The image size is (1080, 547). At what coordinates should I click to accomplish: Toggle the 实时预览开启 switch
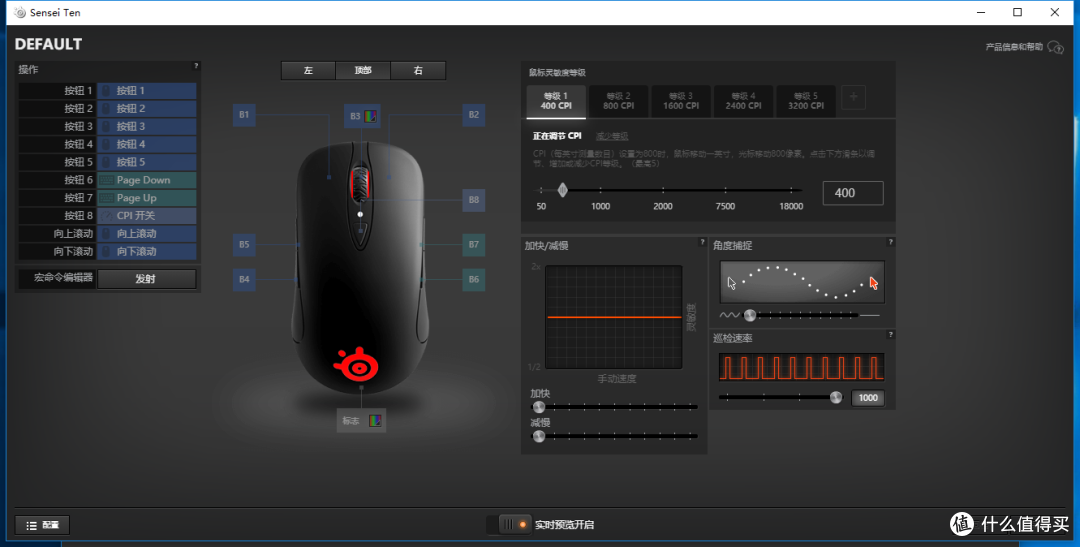509,524
